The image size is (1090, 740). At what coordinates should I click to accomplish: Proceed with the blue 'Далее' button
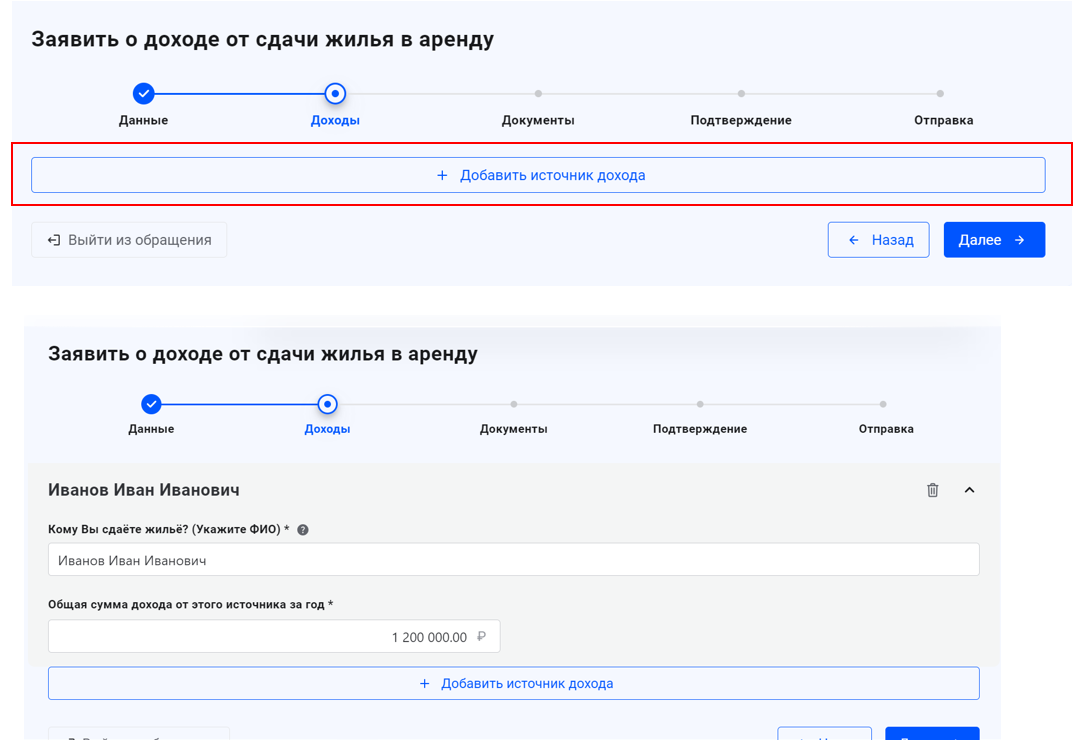coord(993,240)
